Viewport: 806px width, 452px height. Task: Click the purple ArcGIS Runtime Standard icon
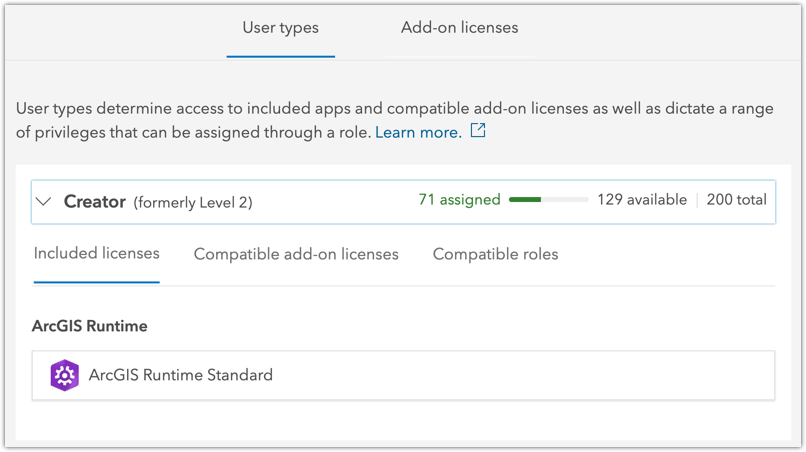point(64,375)
